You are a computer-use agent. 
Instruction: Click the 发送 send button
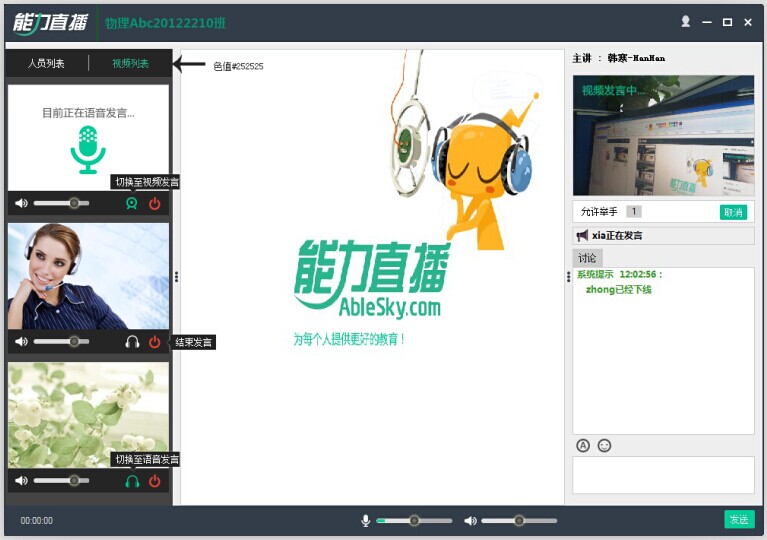(739, 519)
